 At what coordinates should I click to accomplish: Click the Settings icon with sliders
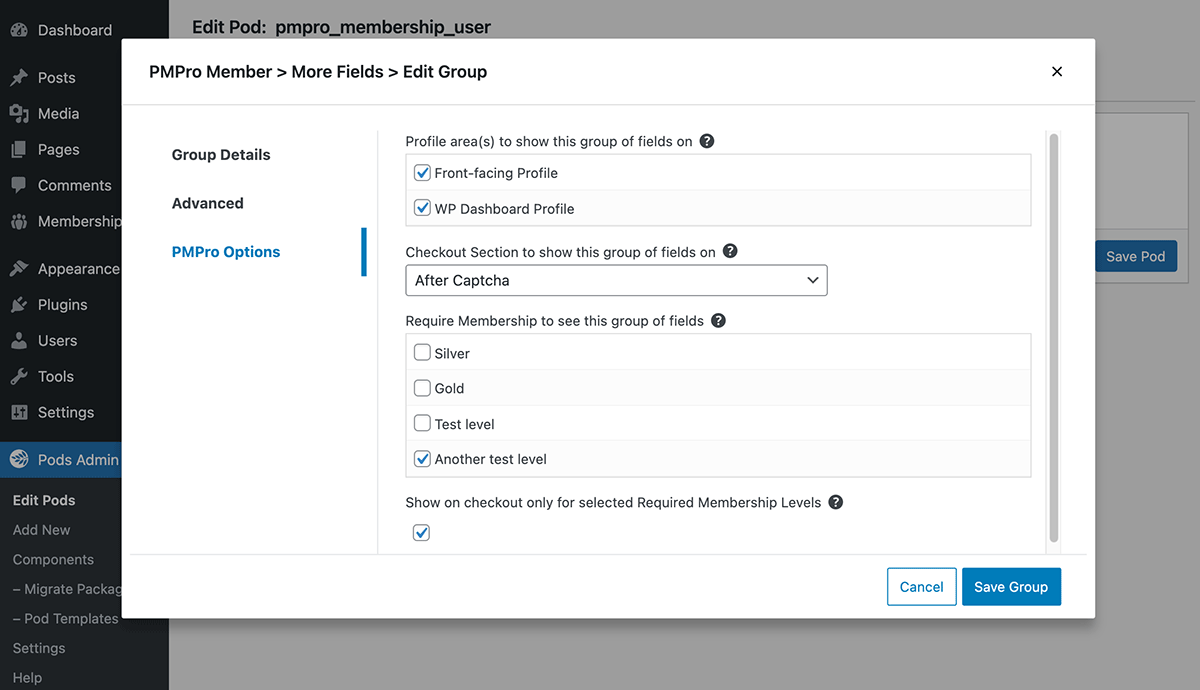click(x=19, y=412)
